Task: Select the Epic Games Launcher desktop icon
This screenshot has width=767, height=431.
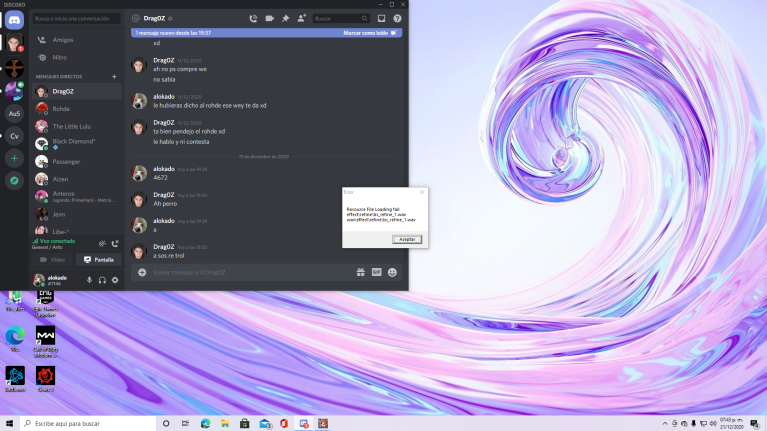Action: pyautogui.click(x=45, y=304)
